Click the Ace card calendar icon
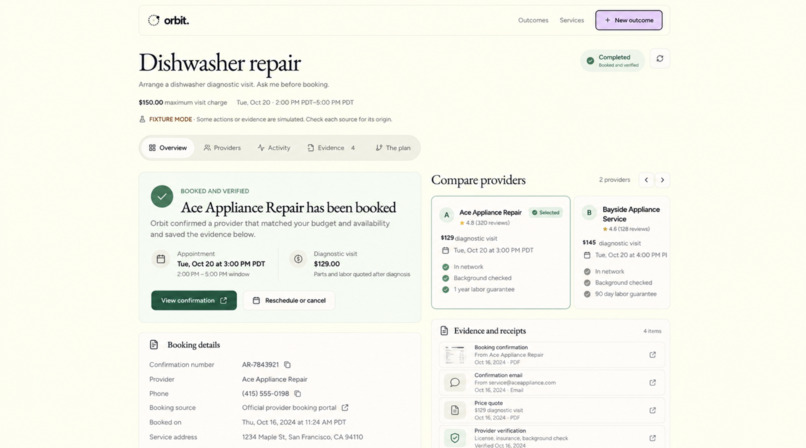The image size is (806, 448). click(445, 251)
